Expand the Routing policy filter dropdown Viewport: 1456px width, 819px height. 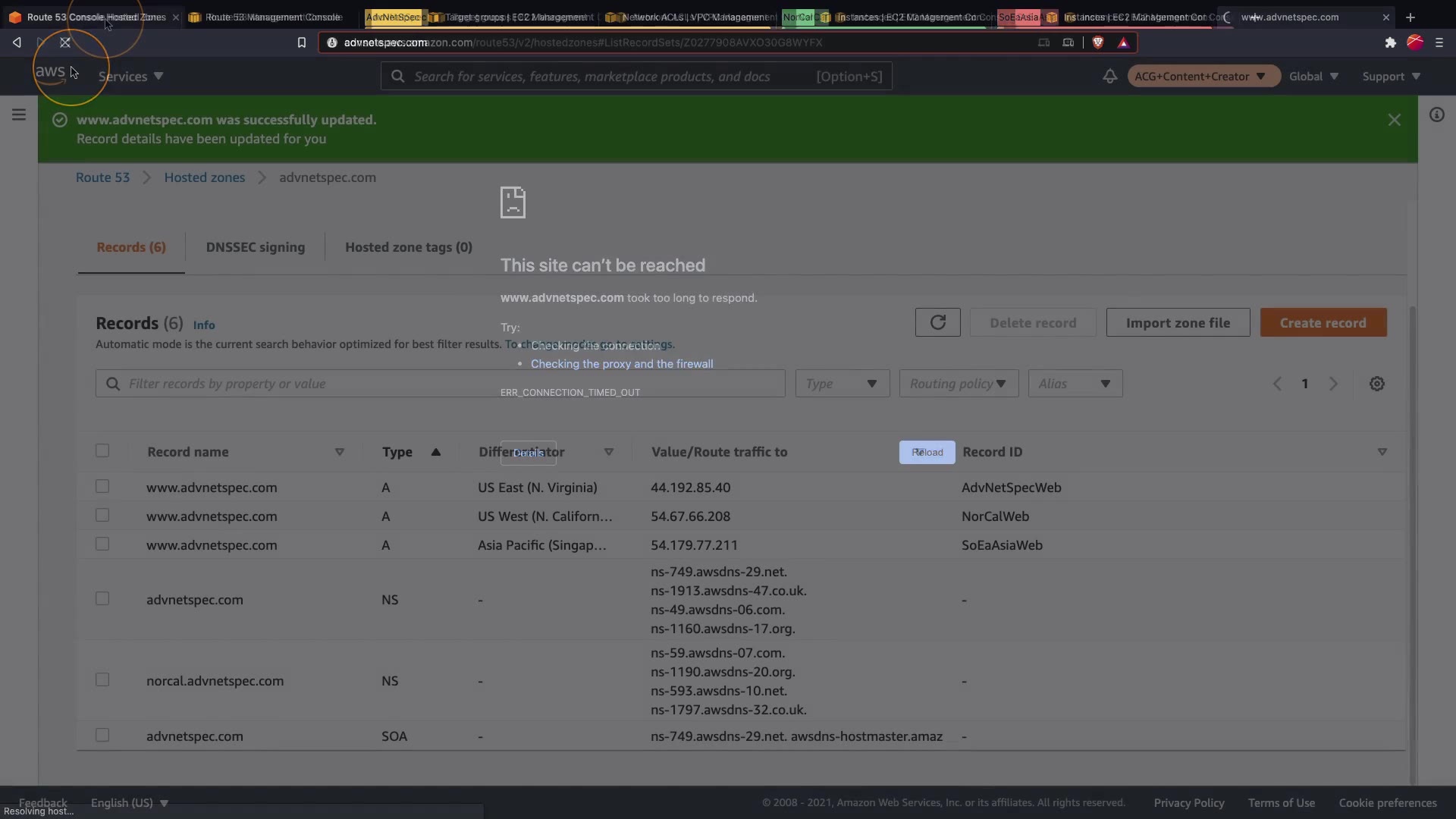pos(959,384)
